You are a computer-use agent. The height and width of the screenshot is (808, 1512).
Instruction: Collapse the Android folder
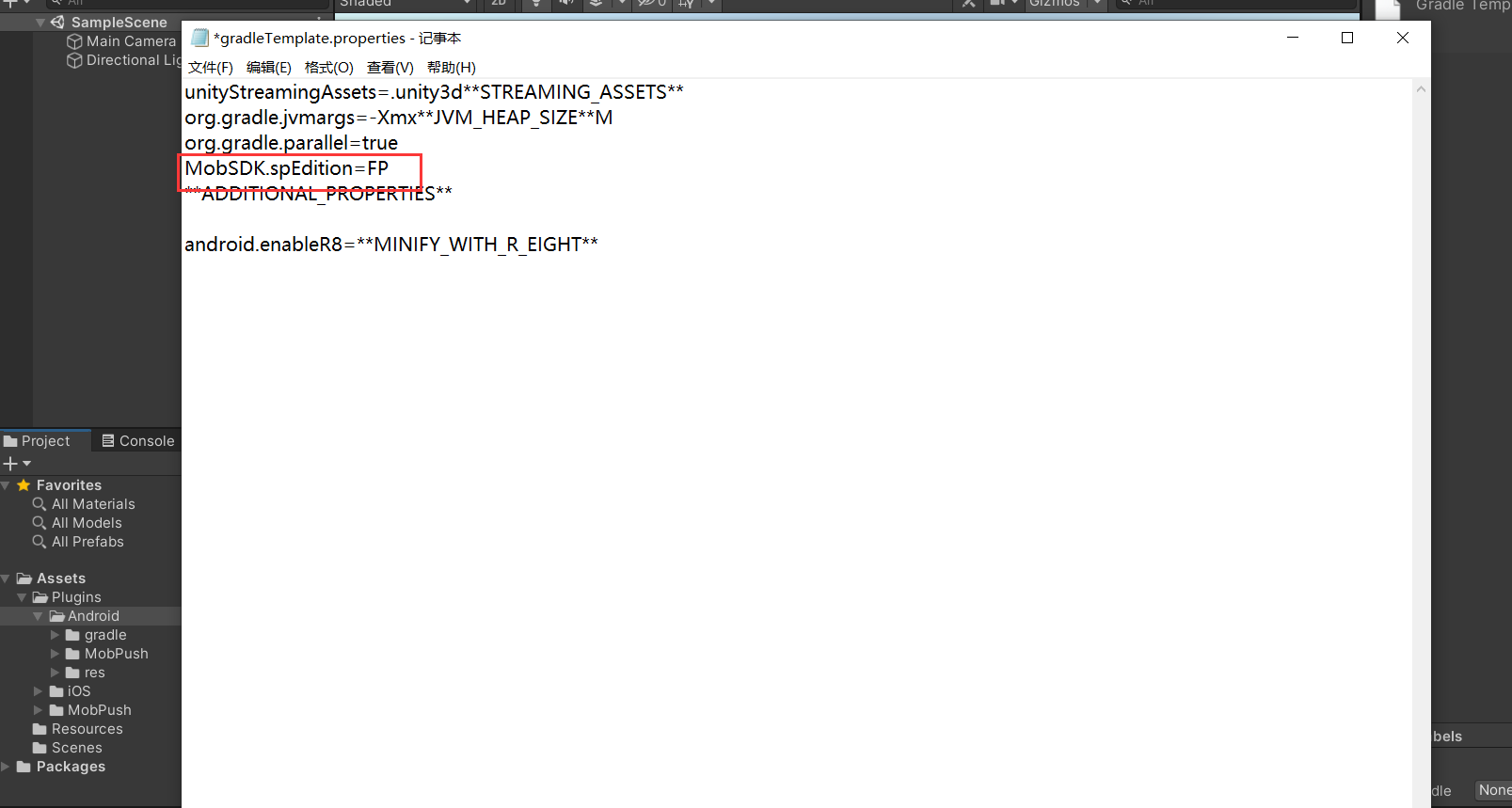point(38,616)
